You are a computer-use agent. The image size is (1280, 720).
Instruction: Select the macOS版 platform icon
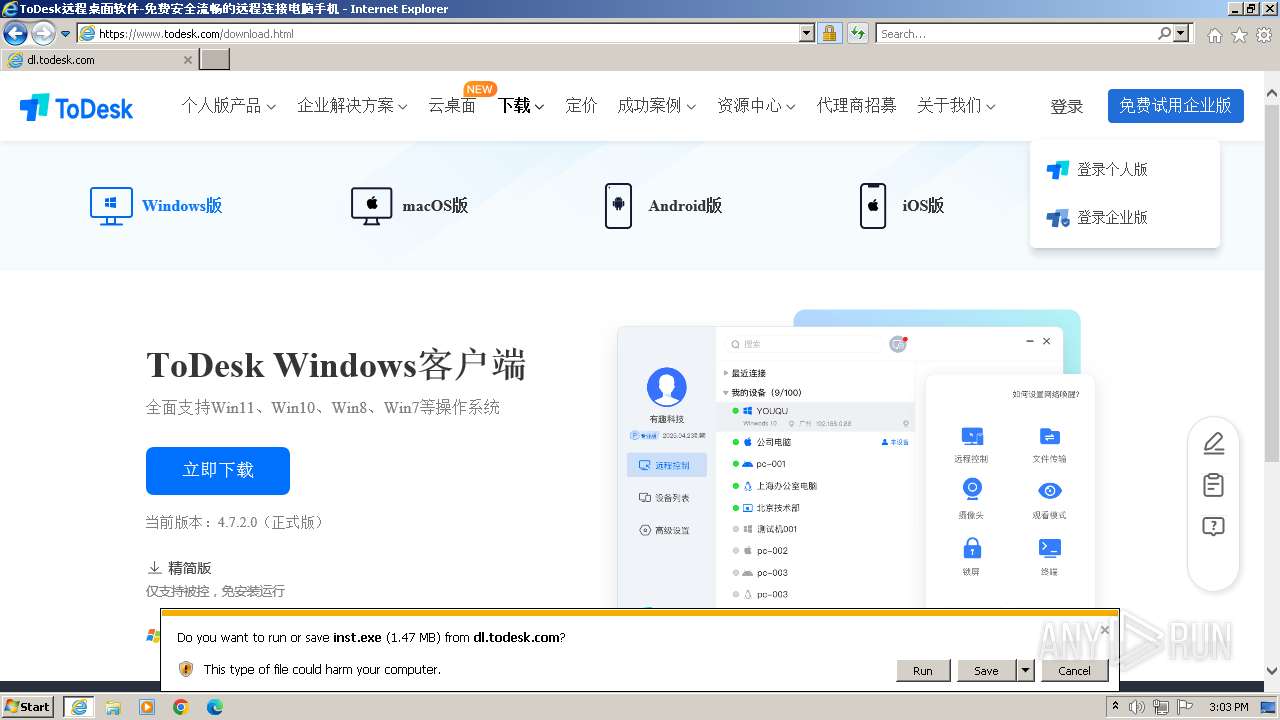click(x=371, y=206)
